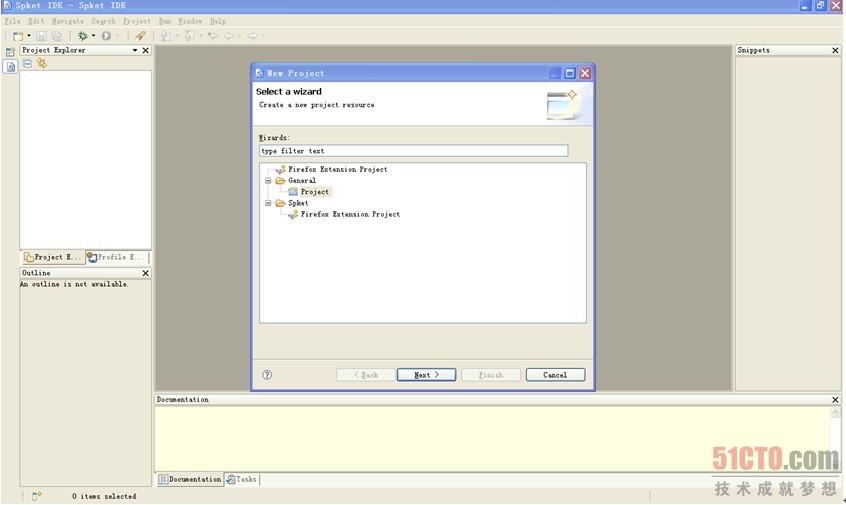Click the New wizard toolbar icon
846x505 pixels.
pyautogui.click(x=18, y=36)
